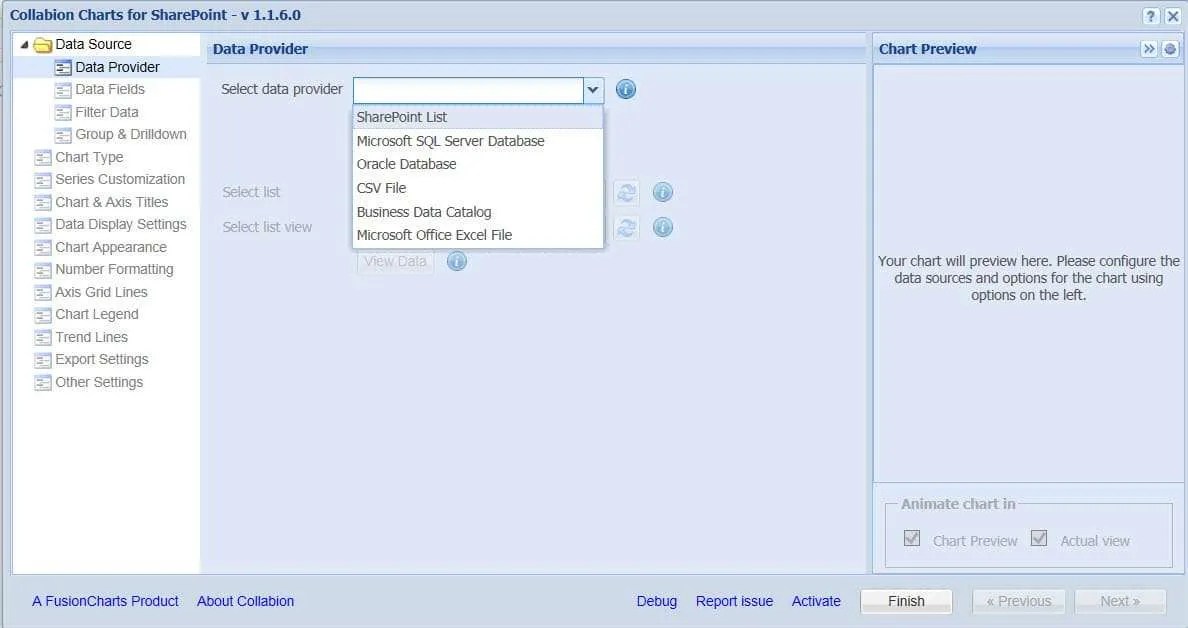Open the About Collabion link
The height and width of the screenshot is (628, 1188).
[x=245, y=601]
